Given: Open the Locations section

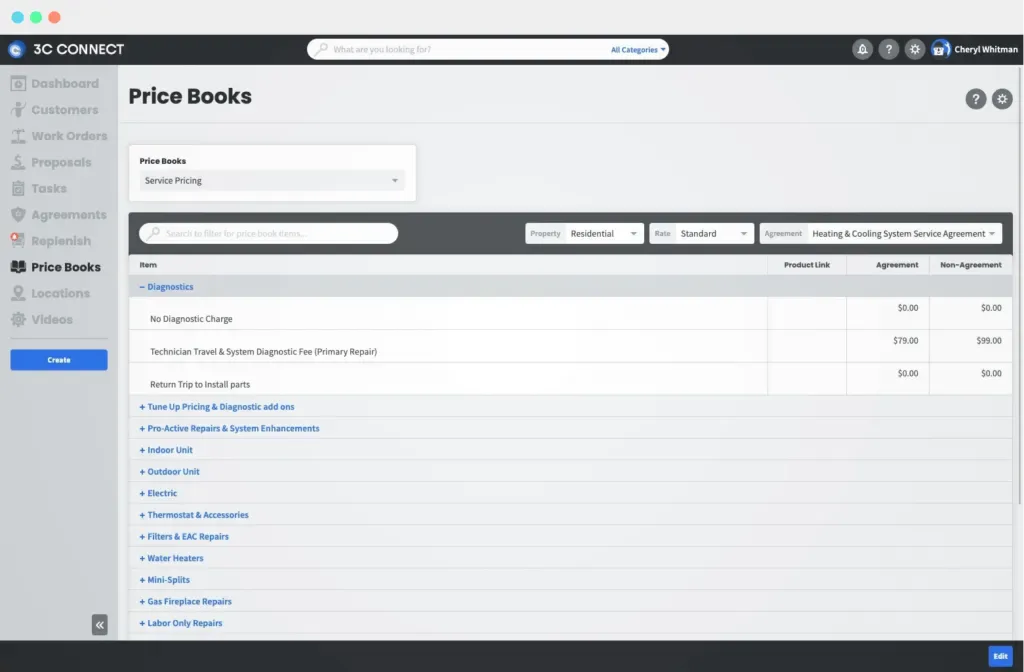Looking at the screenshot, I should tap(59, 293).
